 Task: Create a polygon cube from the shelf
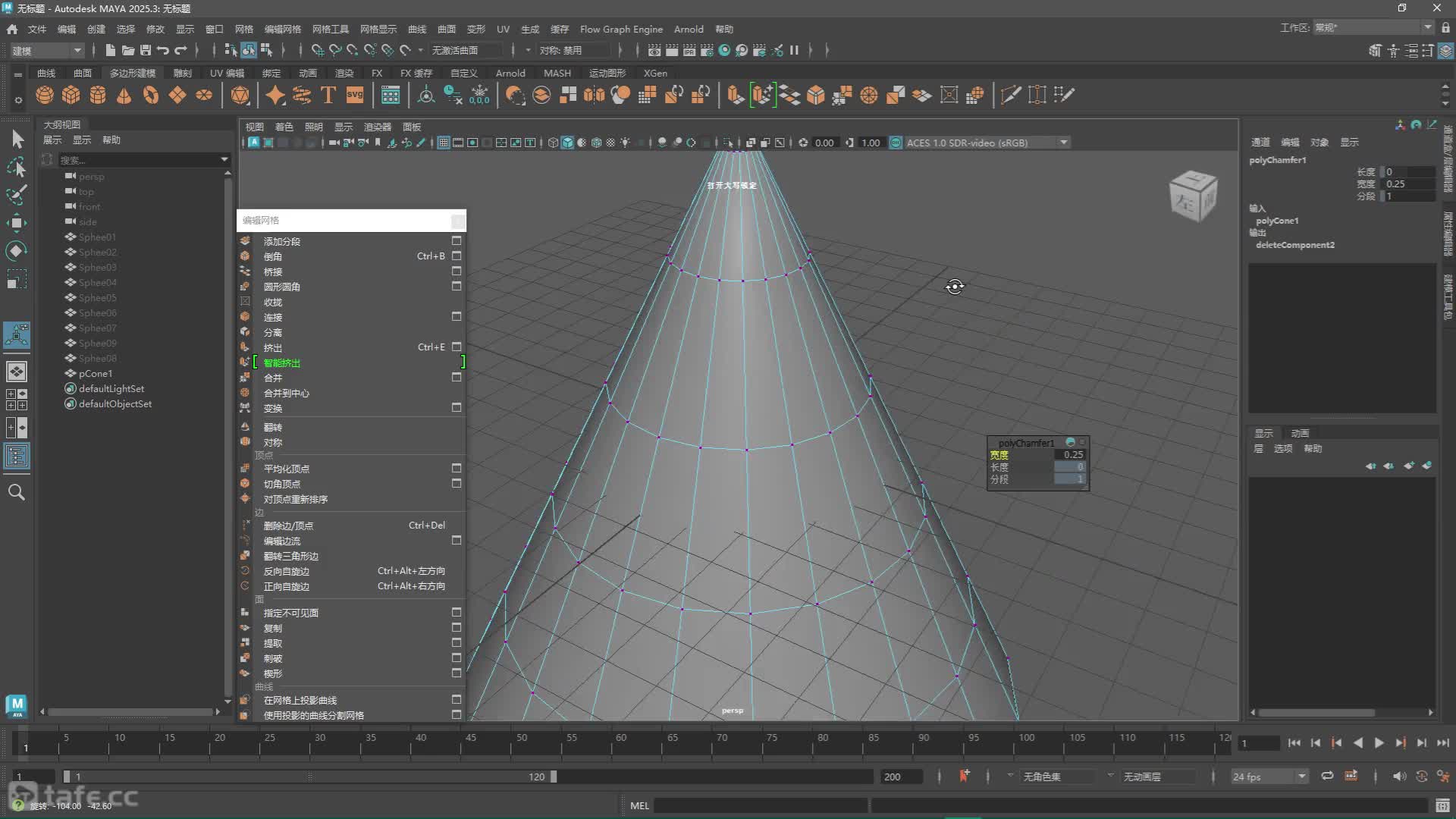71,95
